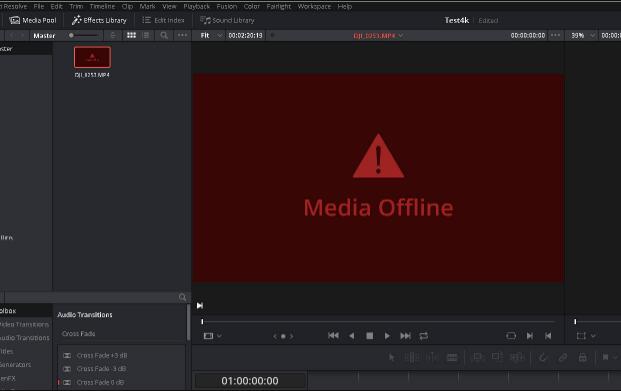Switch media pool to list view
Image resolution: width=621 pixels, height=391 pixels.
pyautogui.click(x=146, y=35)
